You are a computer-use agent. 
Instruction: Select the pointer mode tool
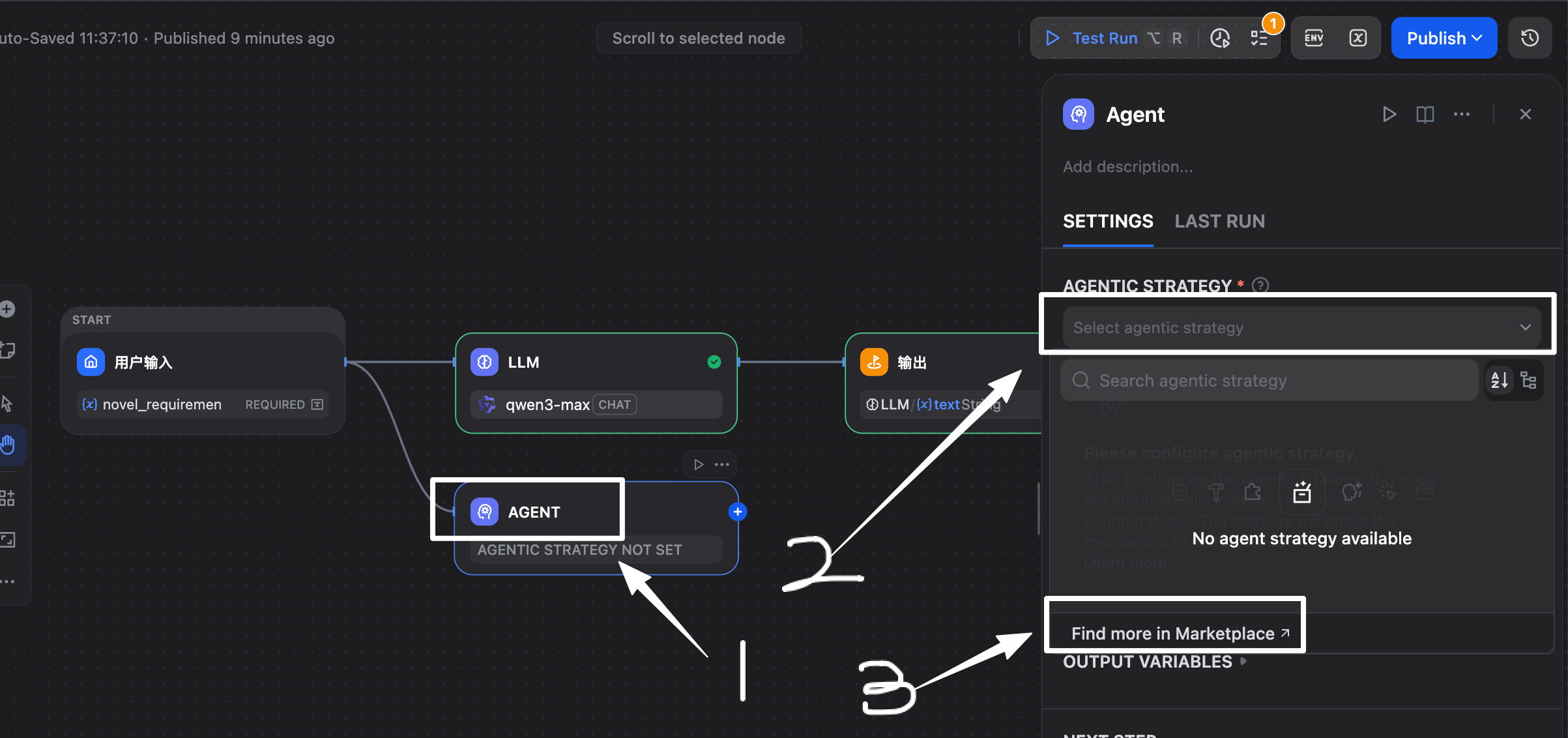point(8,404)
